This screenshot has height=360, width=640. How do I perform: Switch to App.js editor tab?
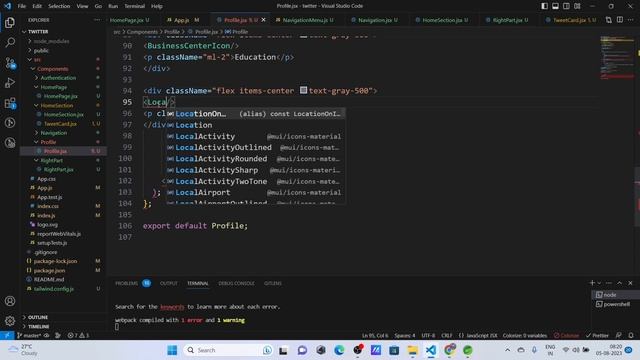tap(183, 20)
